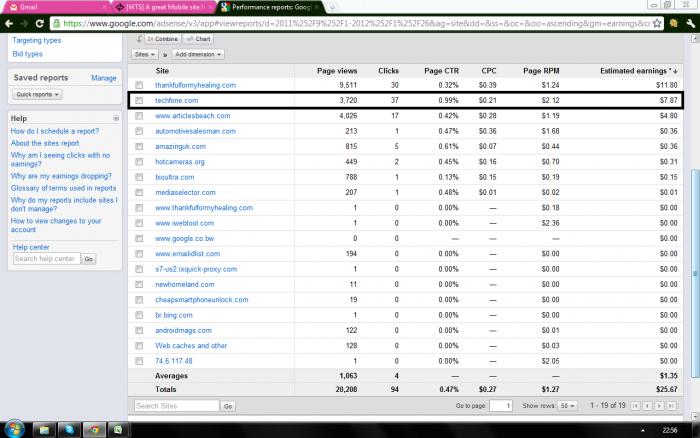Collapse the Help panel using its corner icon

116,118
